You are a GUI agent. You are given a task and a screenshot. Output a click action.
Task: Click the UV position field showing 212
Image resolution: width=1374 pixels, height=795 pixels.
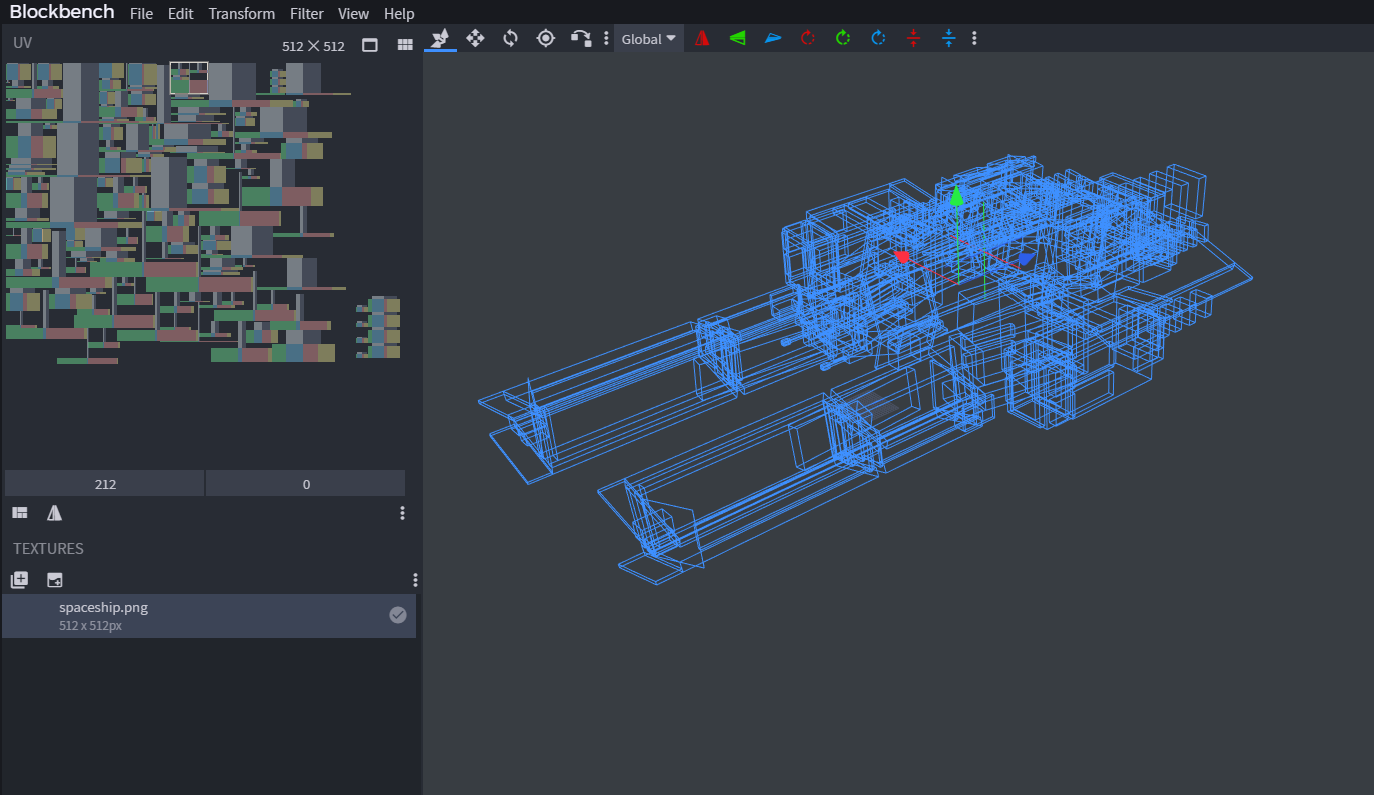pyautogui.click(x=105, y=484)
